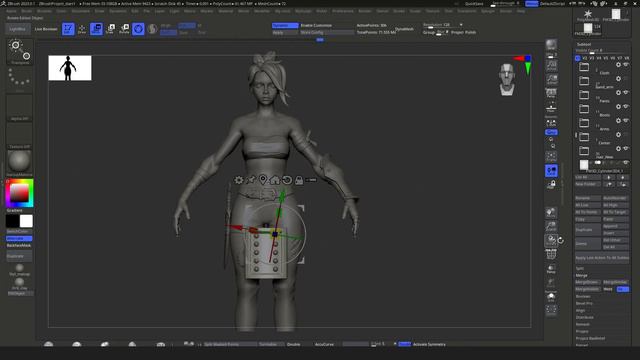This screenshot has height=360, width=640.
Task: Open the Document menu
Action: point(81,11)
